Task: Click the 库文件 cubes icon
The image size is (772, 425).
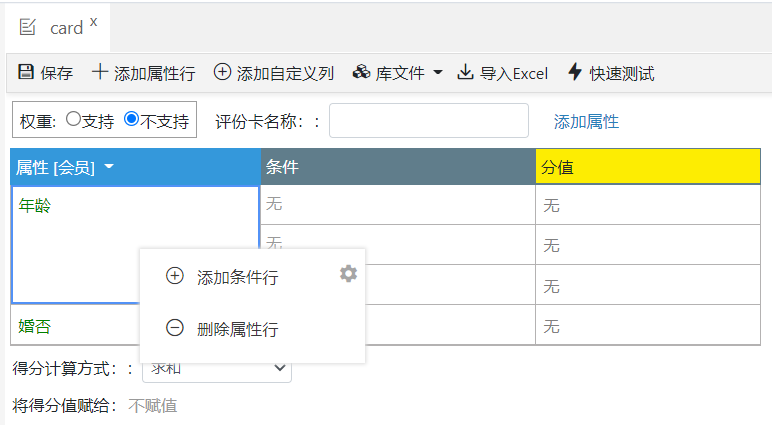Action: click(361, 72)
